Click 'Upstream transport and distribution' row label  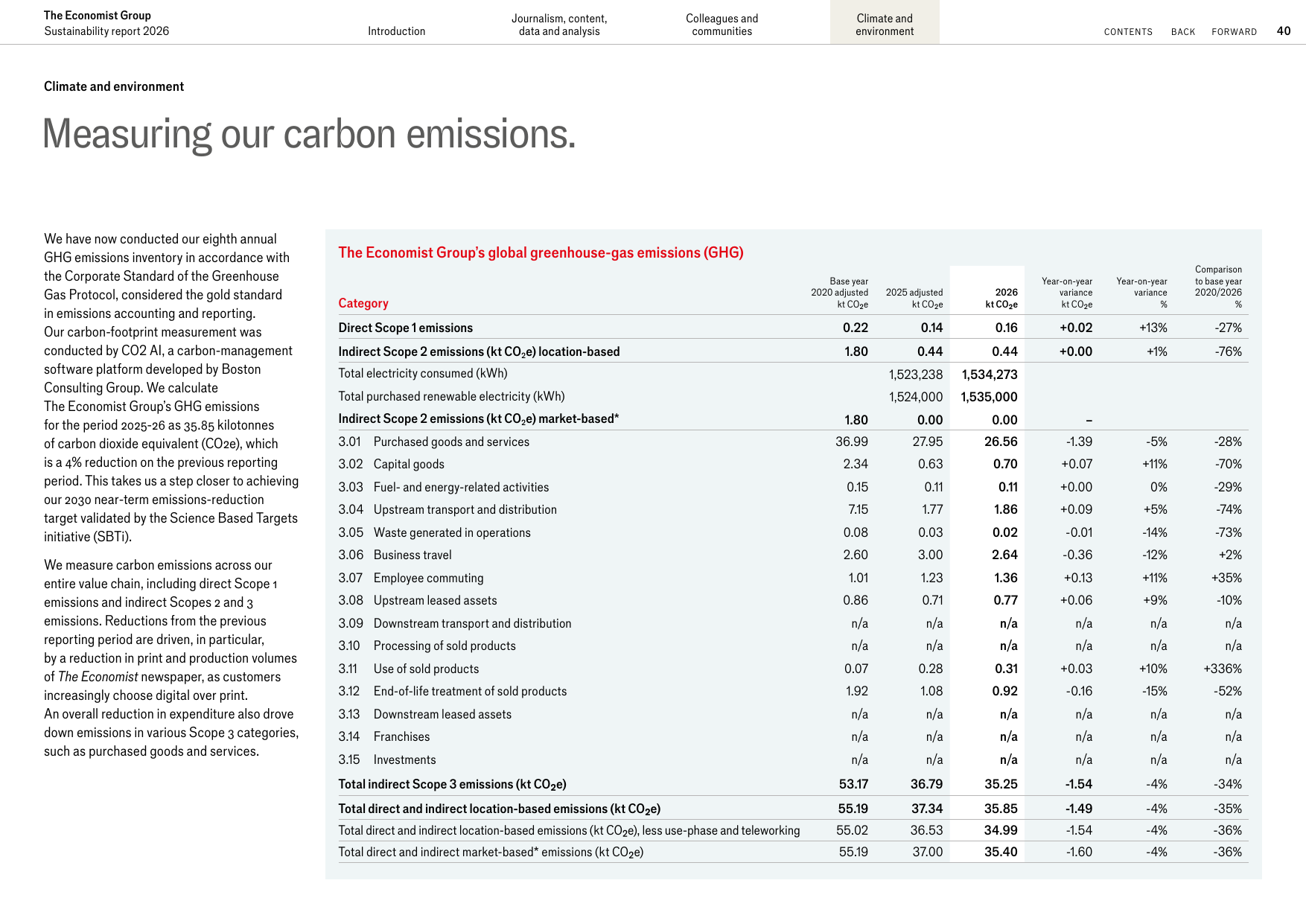click(x=465, y=510)
